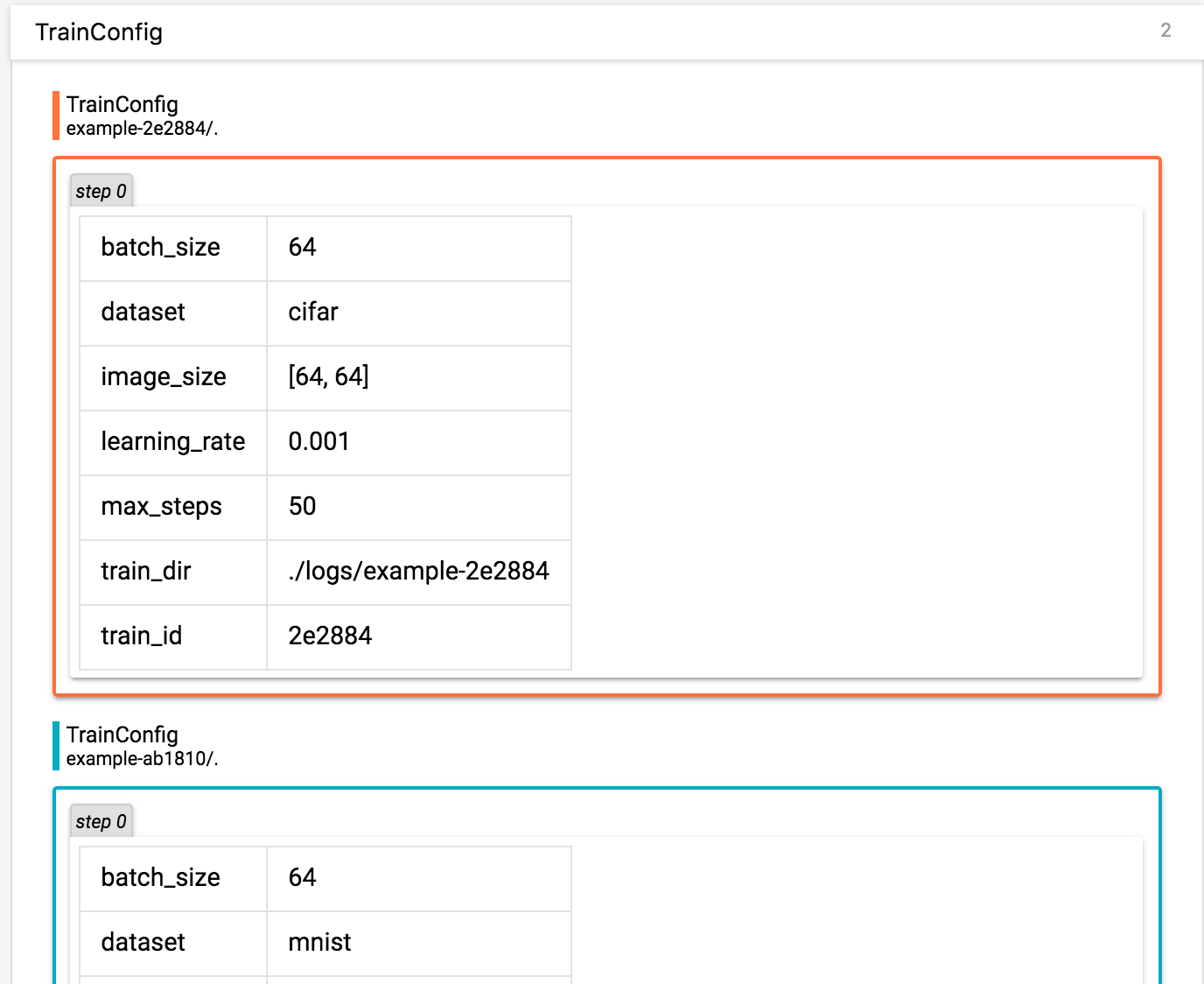Click the train_dir label

coord(145,572)
